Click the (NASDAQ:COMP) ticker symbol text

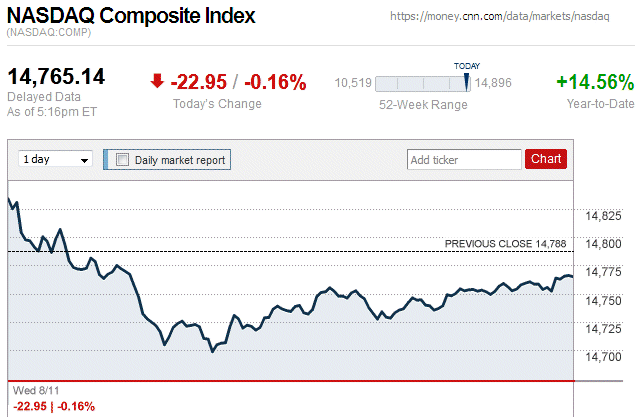pos(46,34)
